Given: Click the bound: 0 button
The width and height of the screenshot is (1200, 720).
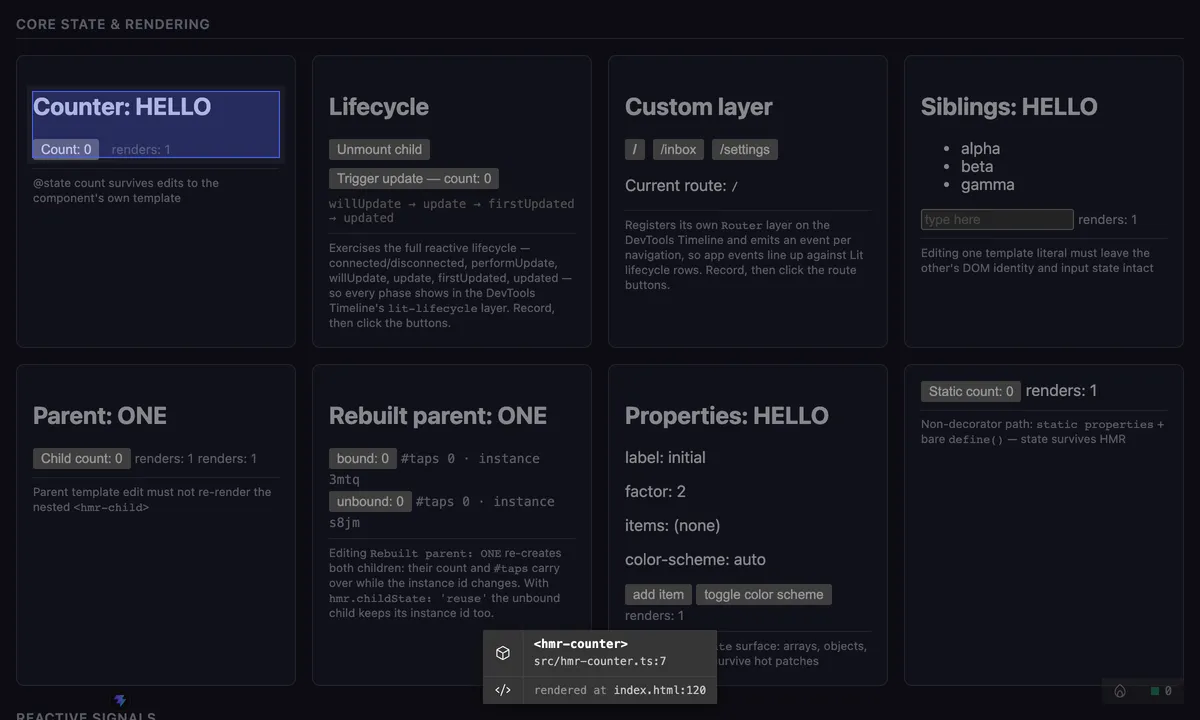Looking at the screenshot, I should pyautogui.click(x=363, y=458).
